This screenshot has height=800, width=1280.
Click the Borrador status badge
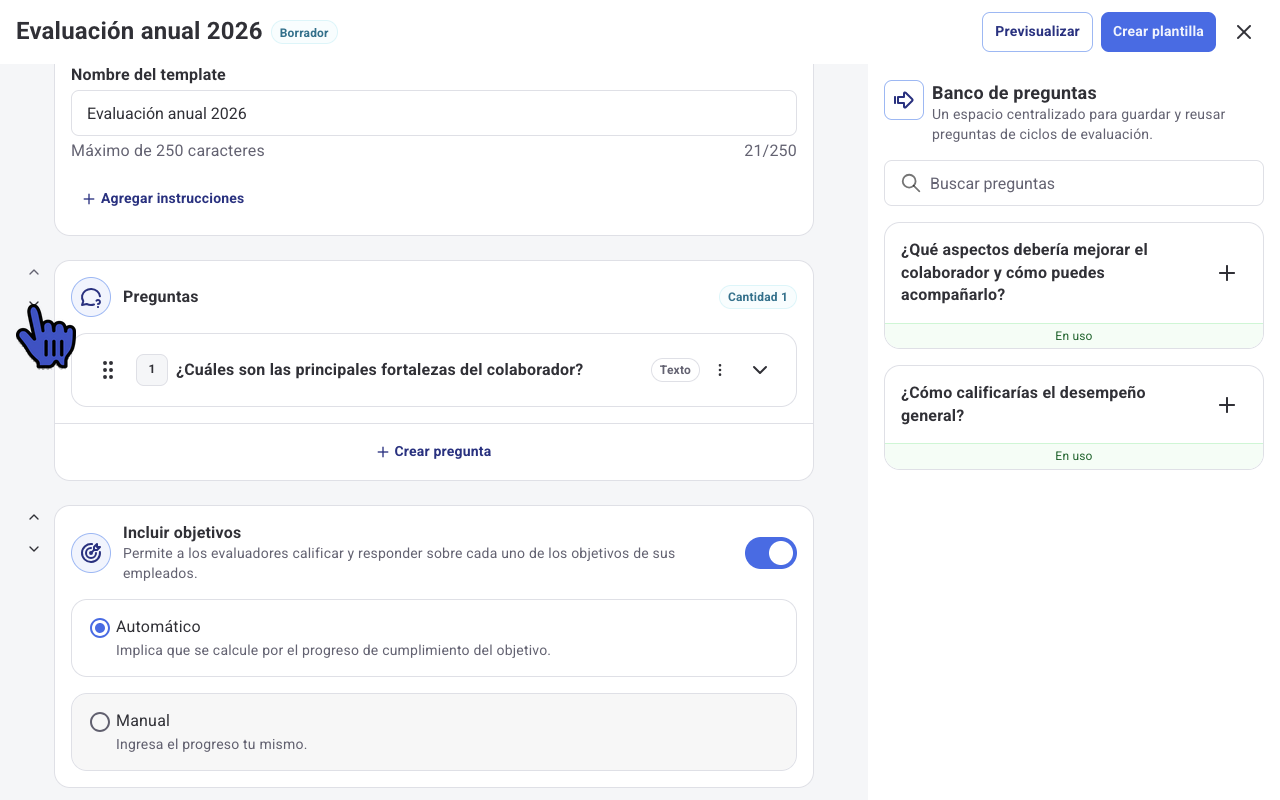(x=304, y=32)
